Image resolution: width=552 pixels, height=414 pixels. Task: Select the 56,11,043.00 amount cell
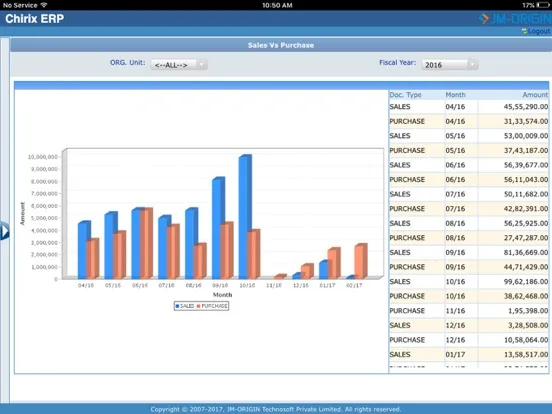[x=513, y=180]
